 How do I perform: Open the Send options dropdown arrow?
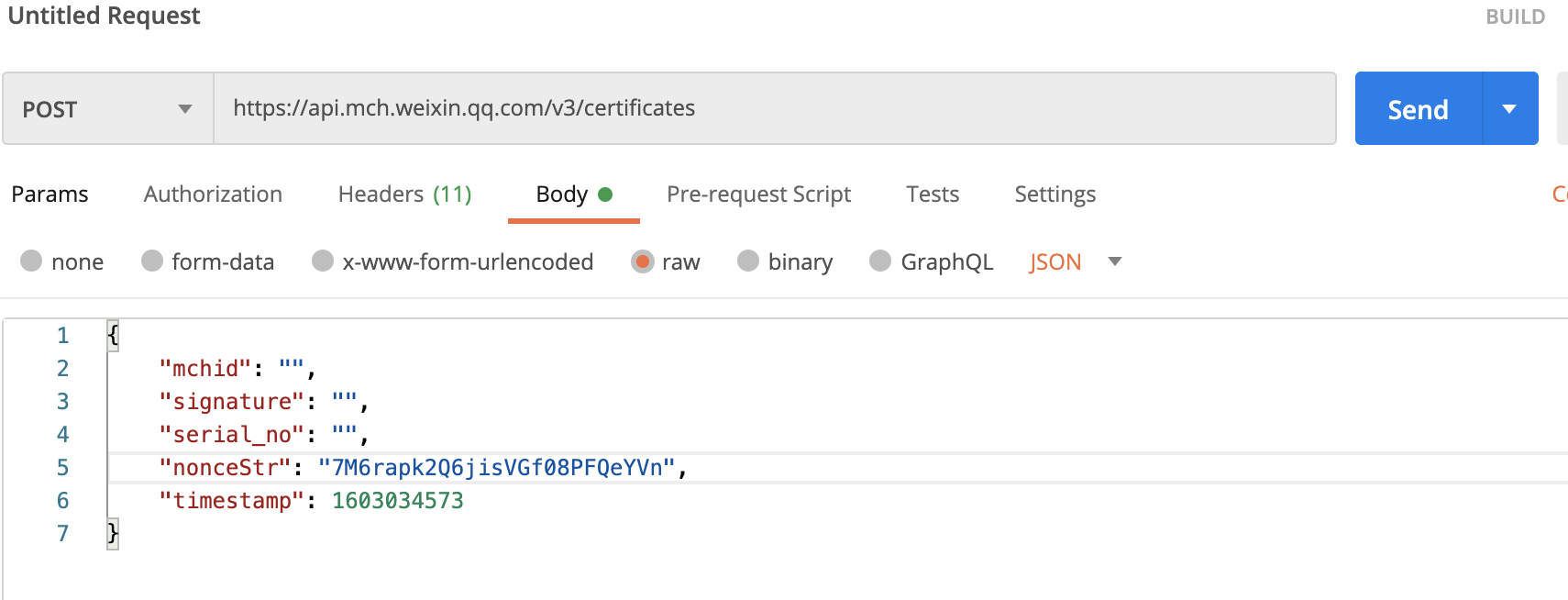point(1509,109)
